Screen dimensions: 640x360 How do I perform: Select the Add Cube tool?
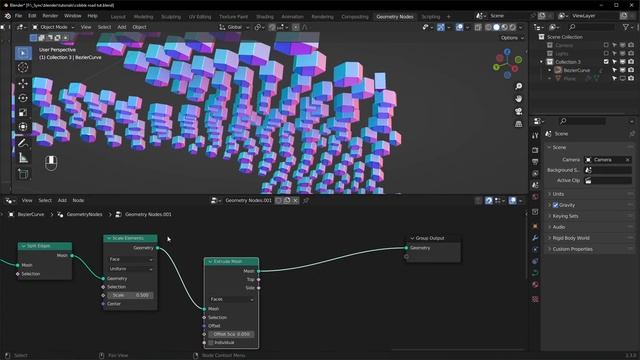23,174
